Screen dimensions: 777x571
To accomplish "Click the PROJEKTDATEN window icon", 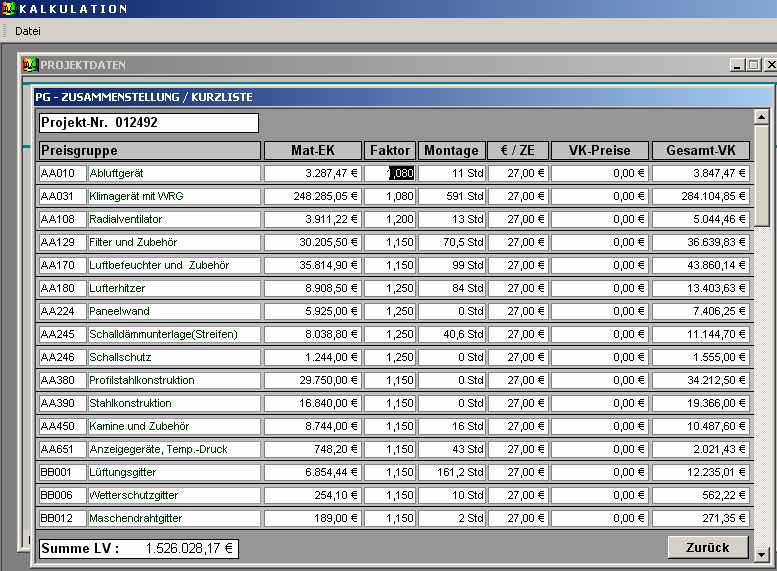I will (x=30, y=65).
